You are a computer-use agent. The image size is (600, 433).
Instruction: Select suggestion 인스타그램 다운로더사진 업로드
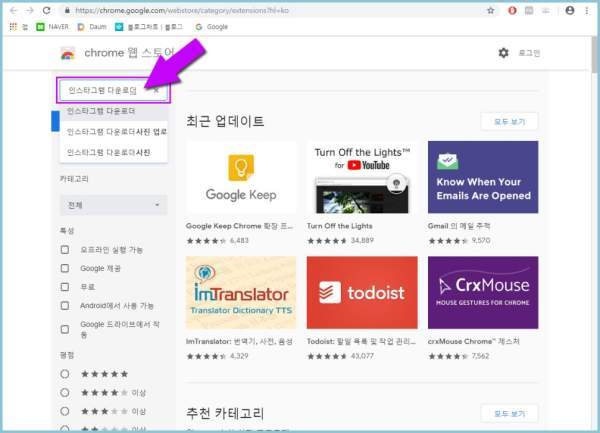(114, 132)
